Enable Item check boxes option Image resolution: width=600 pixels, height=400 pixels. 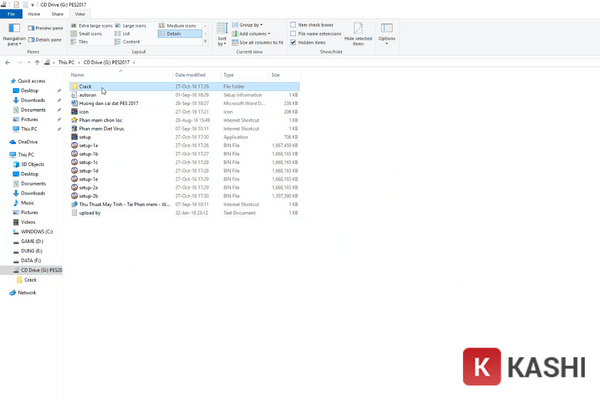(x=293, y=24)
